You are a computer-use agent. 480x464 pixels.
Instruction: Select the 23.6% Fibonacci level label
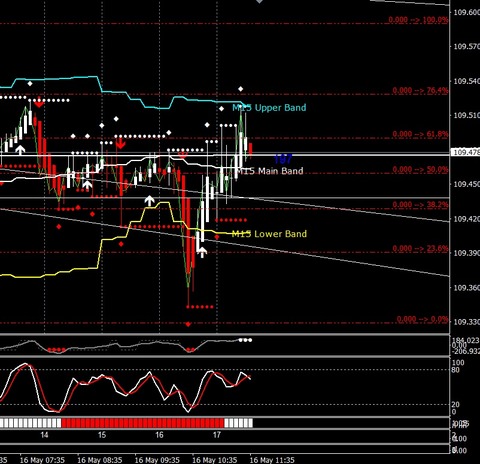coord(420,248)
